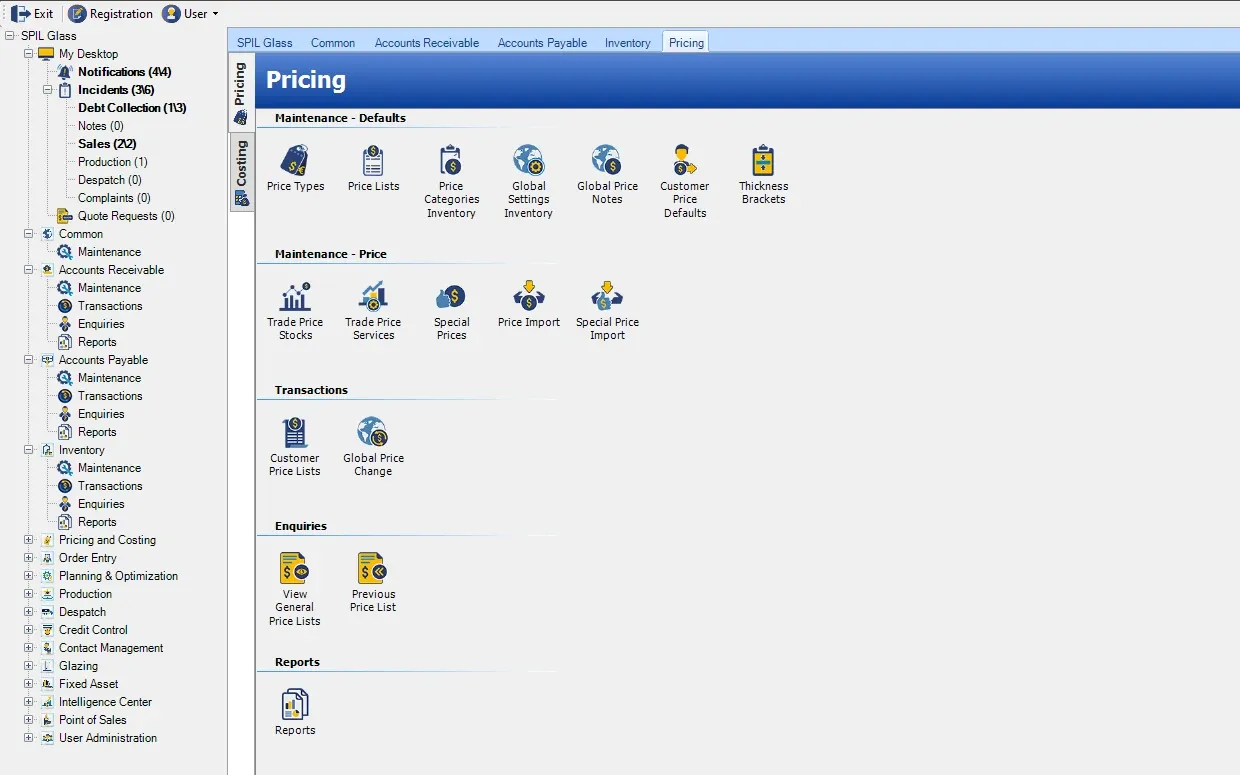Select the SPIL Glass root node

(48, 36)
